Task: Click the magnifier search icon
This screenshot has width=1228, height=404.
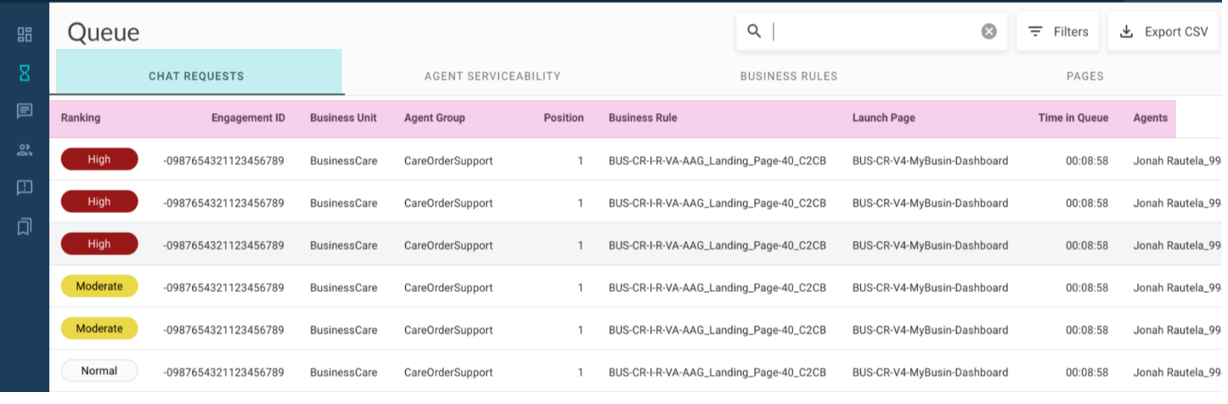Action: coord(754,32)
